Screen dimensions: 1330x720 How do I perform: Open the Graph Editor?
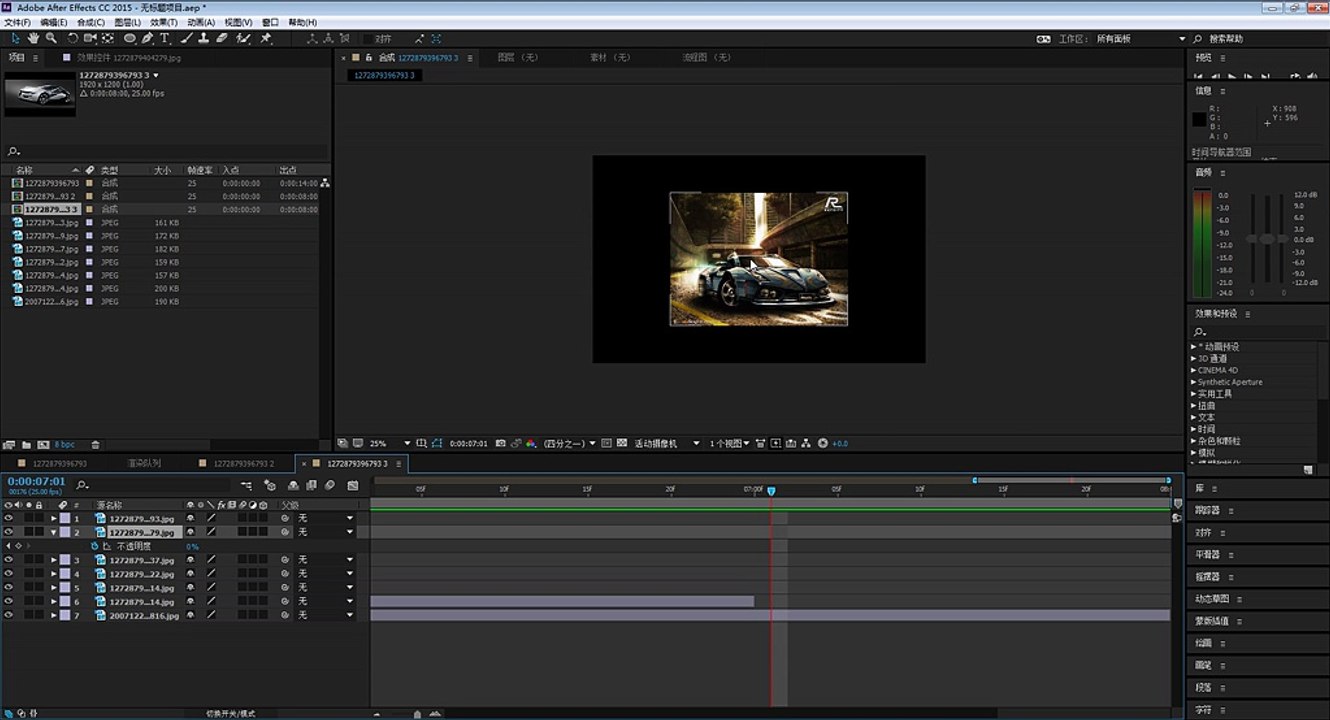coord(352,485)
